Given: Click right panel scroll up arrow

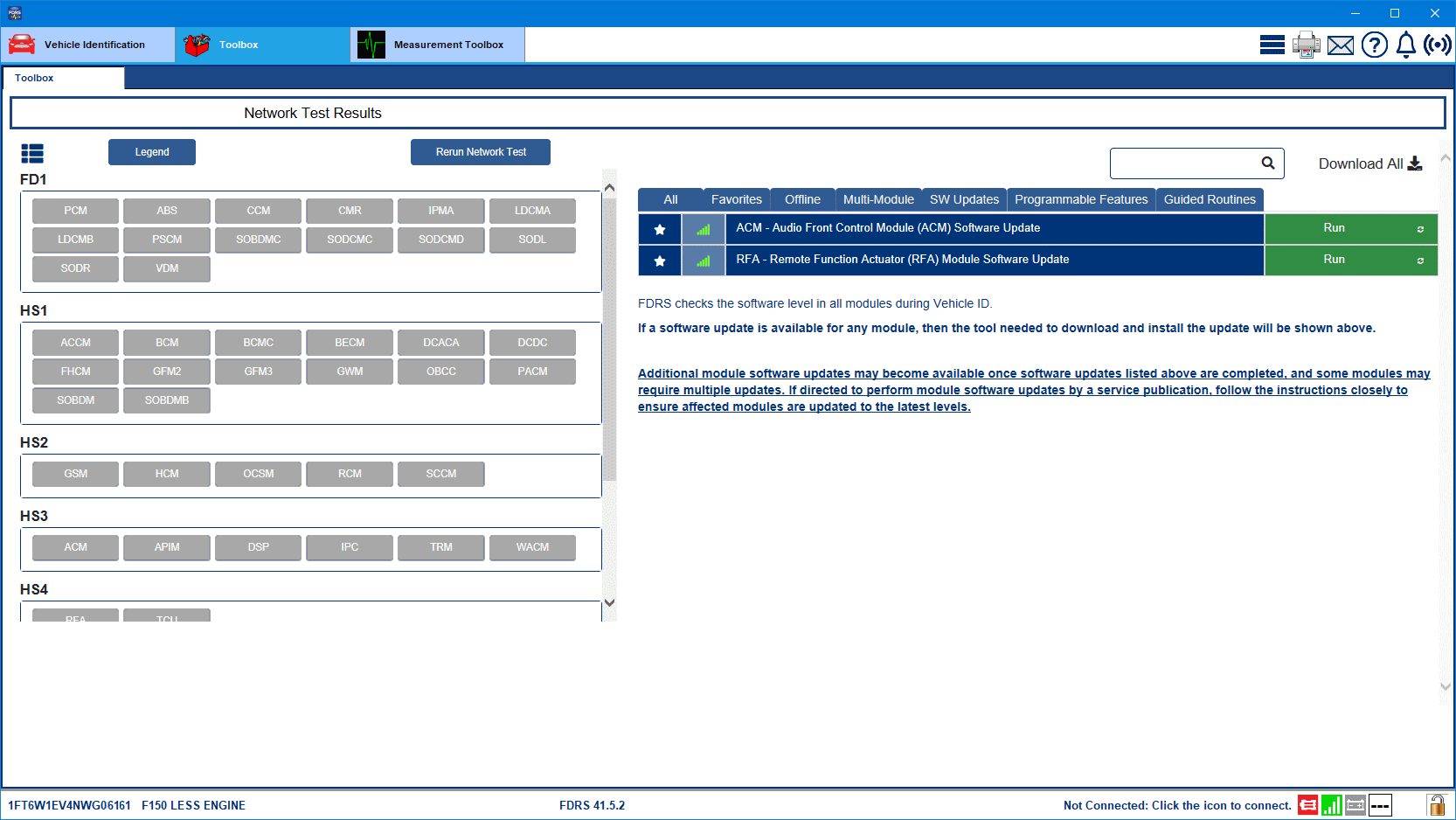Looking at the screenshot, I should coord(1446,158).
